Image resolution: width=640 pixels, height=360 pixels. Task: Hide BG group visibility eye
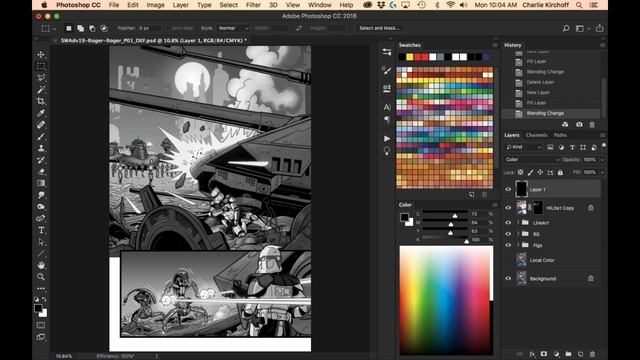(508, 234)
